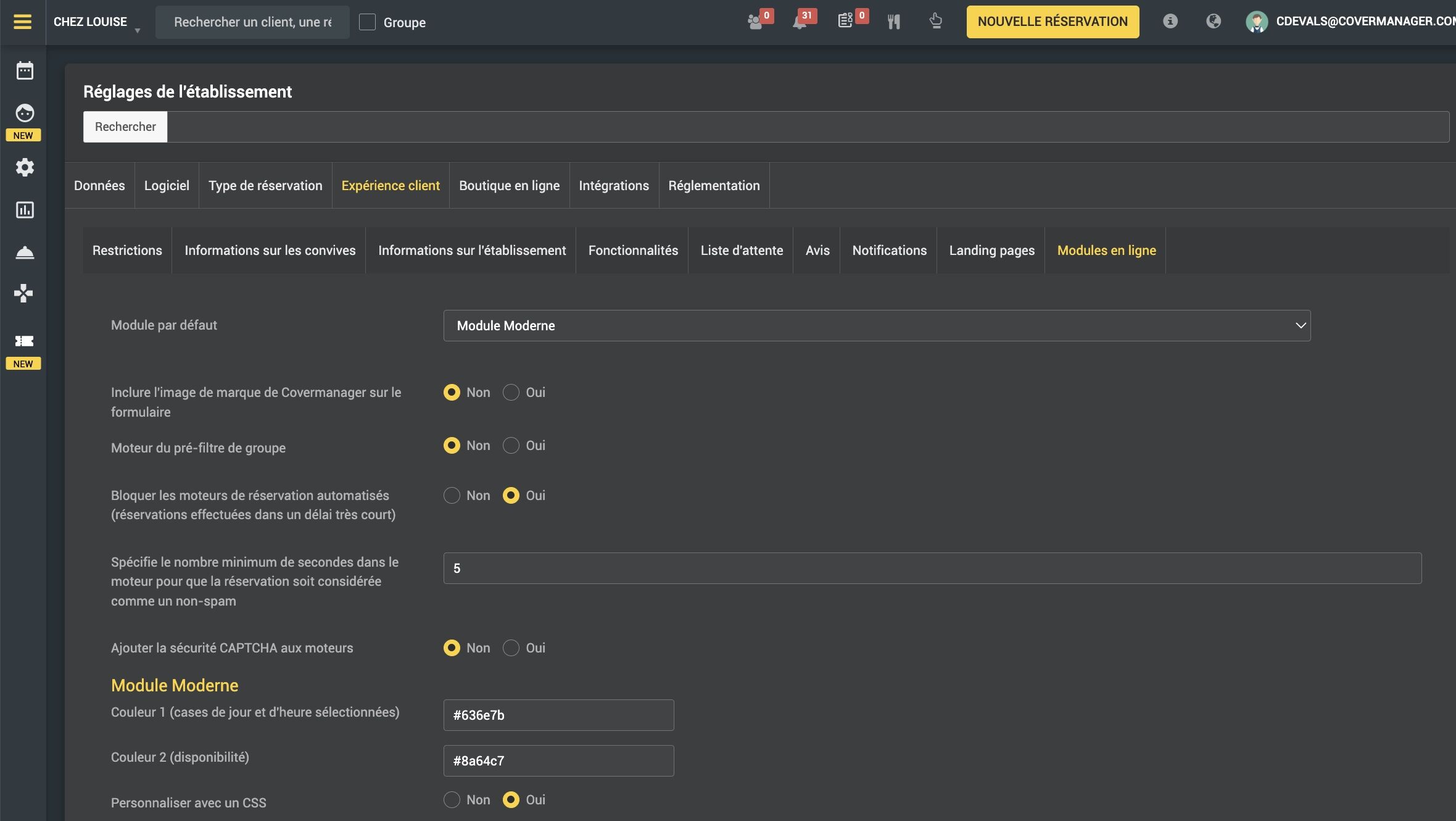The width and height of the screenshot is (1456, 821).
Task: Open the CHEZ LOUISE establishment dropdown
Action: [97, 23]
